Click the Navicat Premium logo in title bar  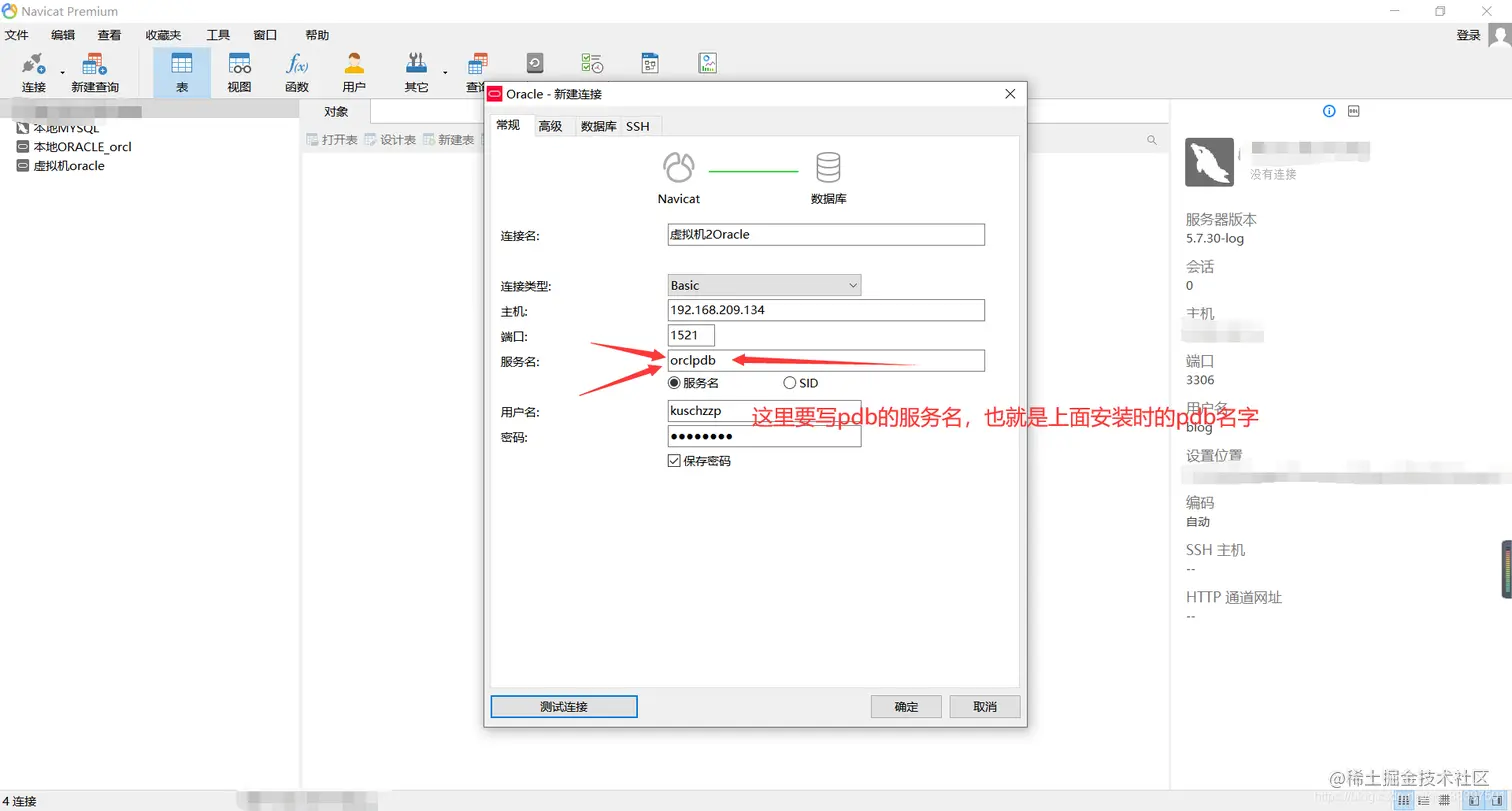click(x=11, y=11)
